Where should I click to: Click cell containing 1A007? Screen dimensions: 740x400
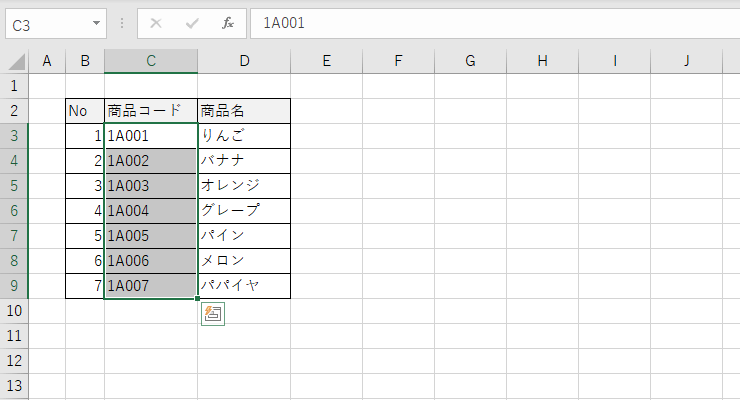(151, 286)
